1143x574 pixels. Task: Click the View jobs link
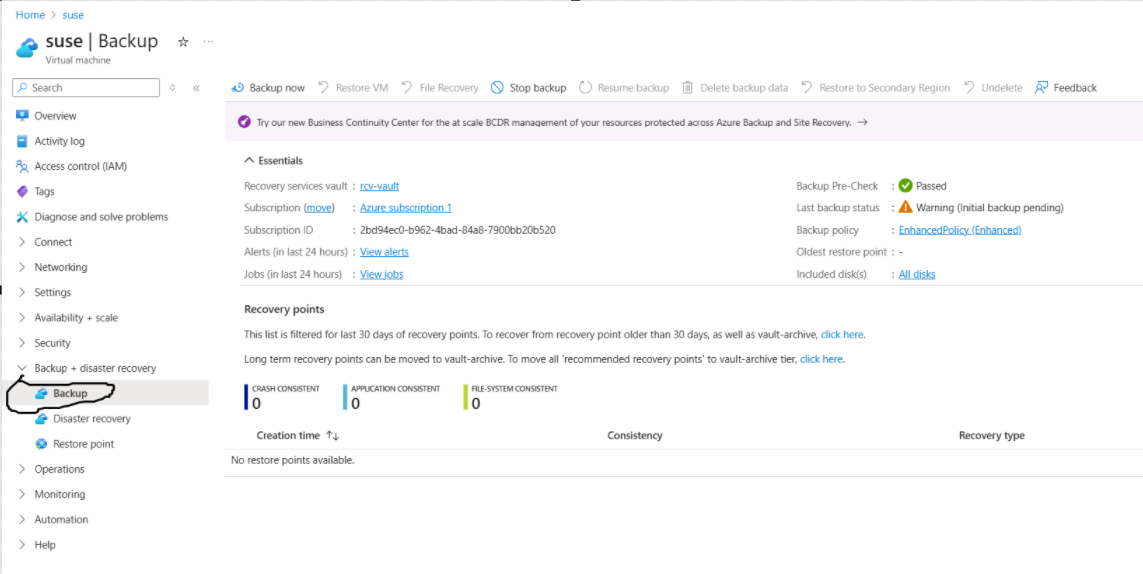(381, 274)
